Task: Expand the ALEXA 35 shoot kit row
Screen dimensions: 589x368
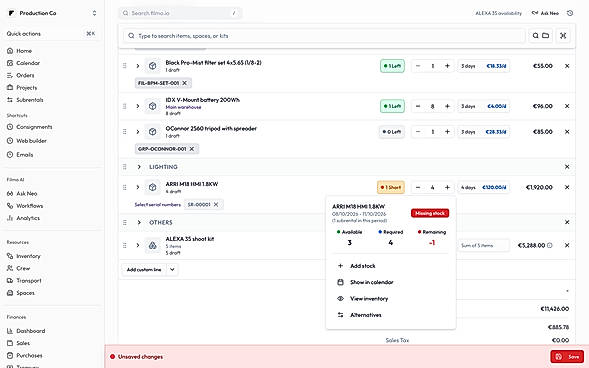Action: (x=138, y=246)
